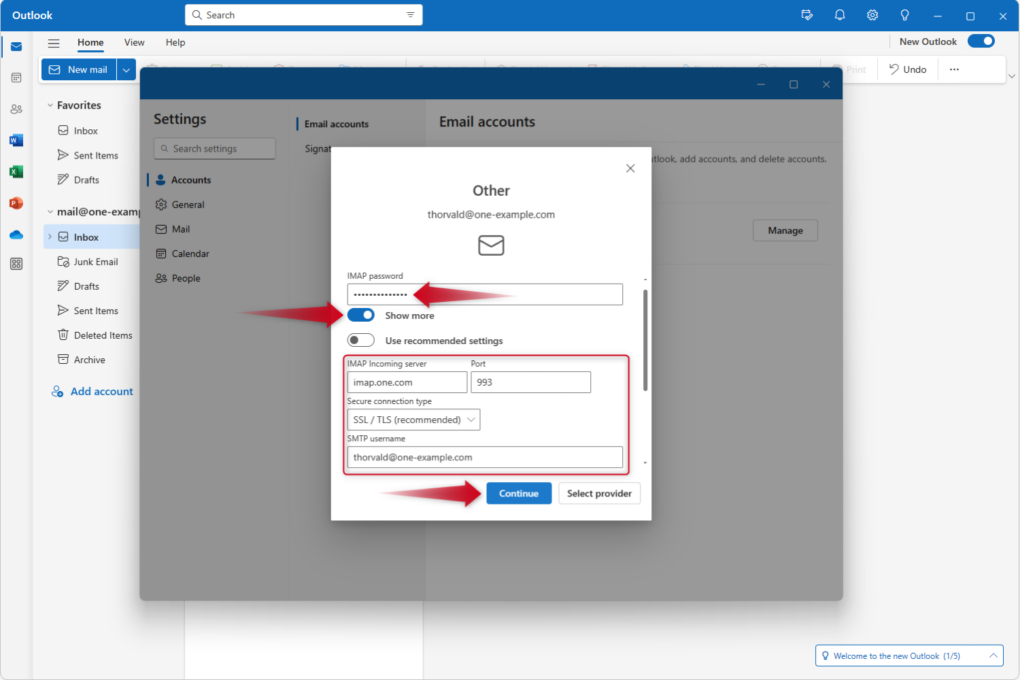Open the Secure connection type dropdown

[412, 419]
